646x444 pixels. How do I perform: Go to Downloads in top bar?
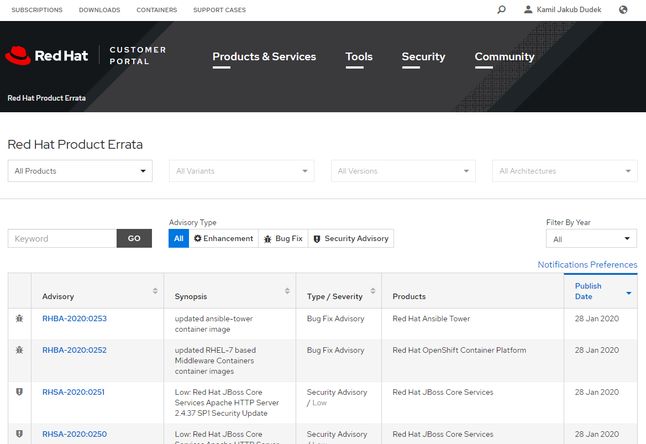tap(99, 9)
